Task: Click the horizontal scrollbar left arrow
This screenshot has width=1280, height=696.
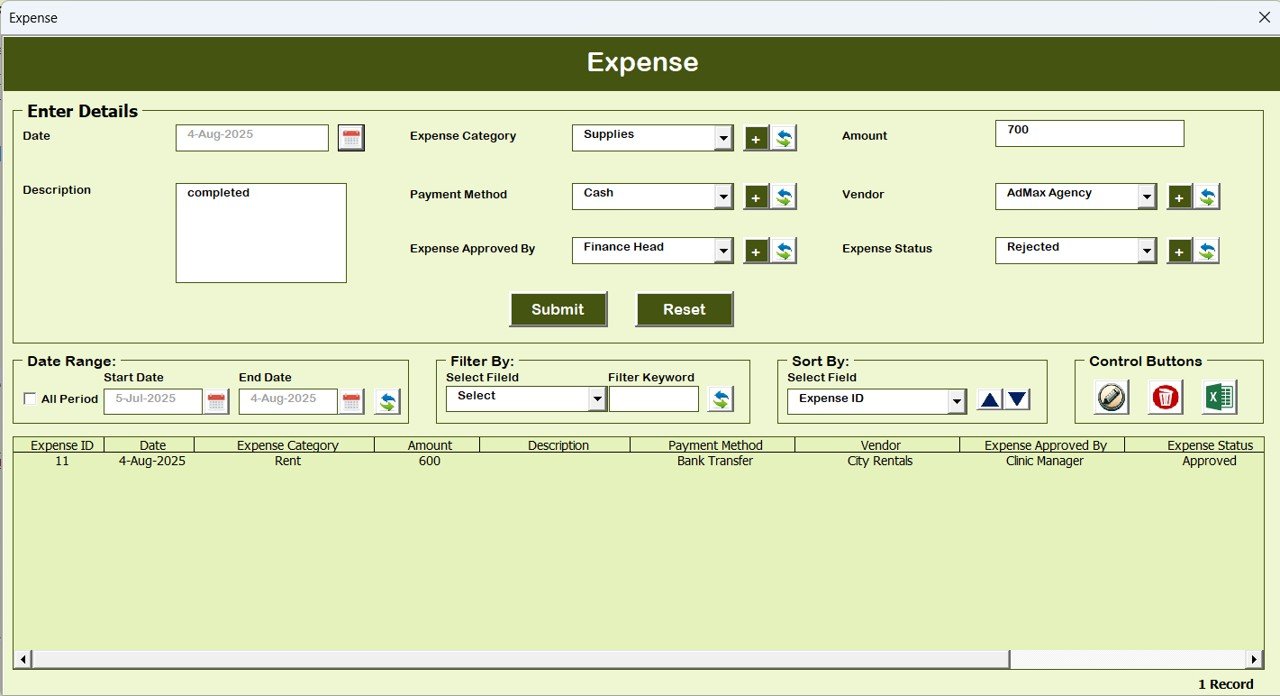Action: coord(23,659)
